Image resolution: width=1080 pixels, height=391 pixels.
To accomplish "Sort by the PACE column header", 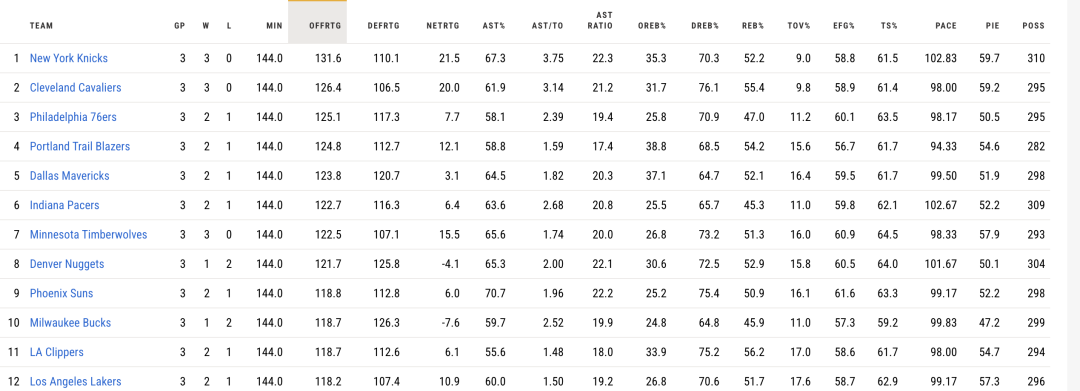I will 946,25.
